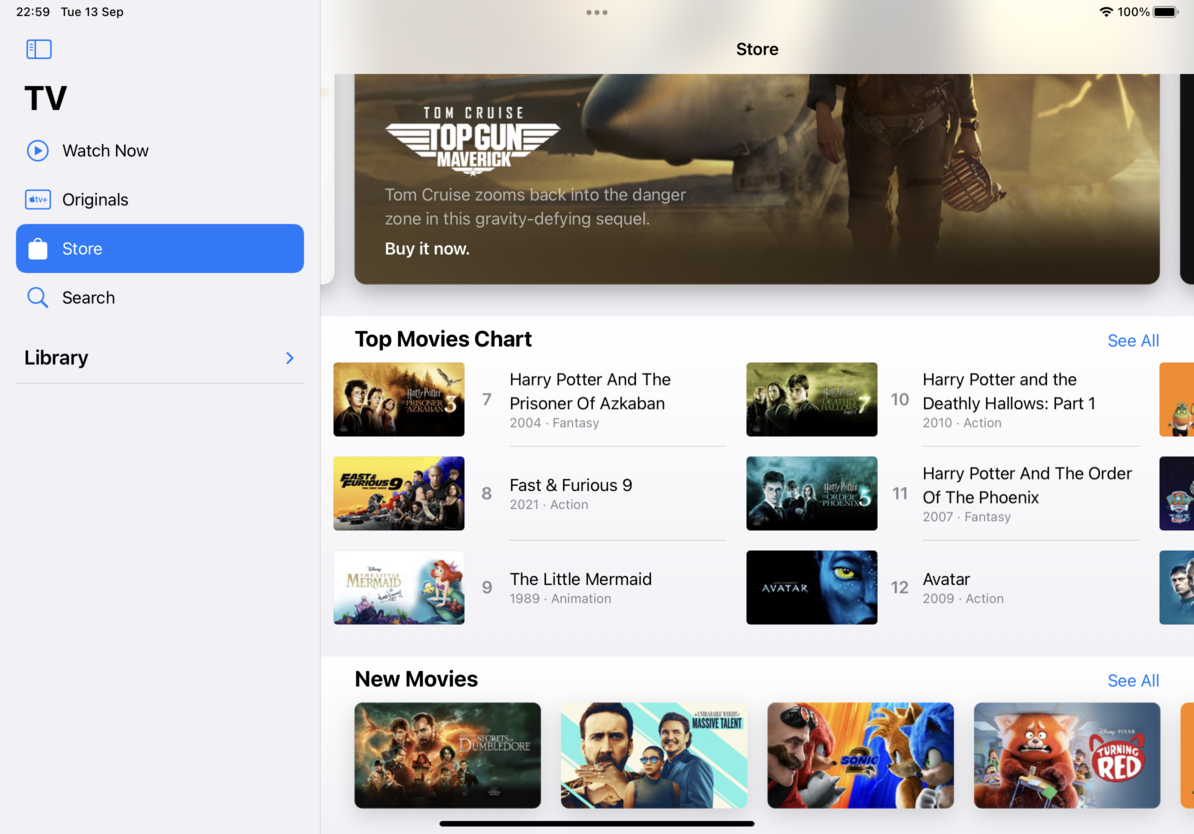The image size is (1194, 834).
Task: Open the Top Gun Maverick banner
Action: (757, 179)
